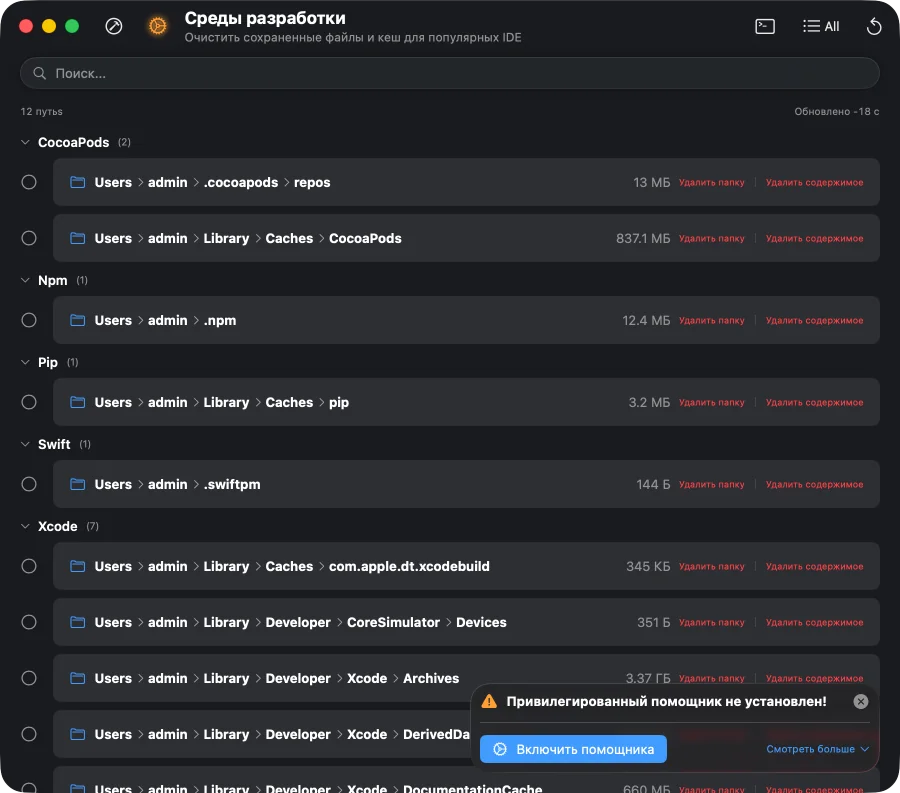Click Удалить содержимое for .npm
The image size is (900, 793).
[x=814, y=320]
